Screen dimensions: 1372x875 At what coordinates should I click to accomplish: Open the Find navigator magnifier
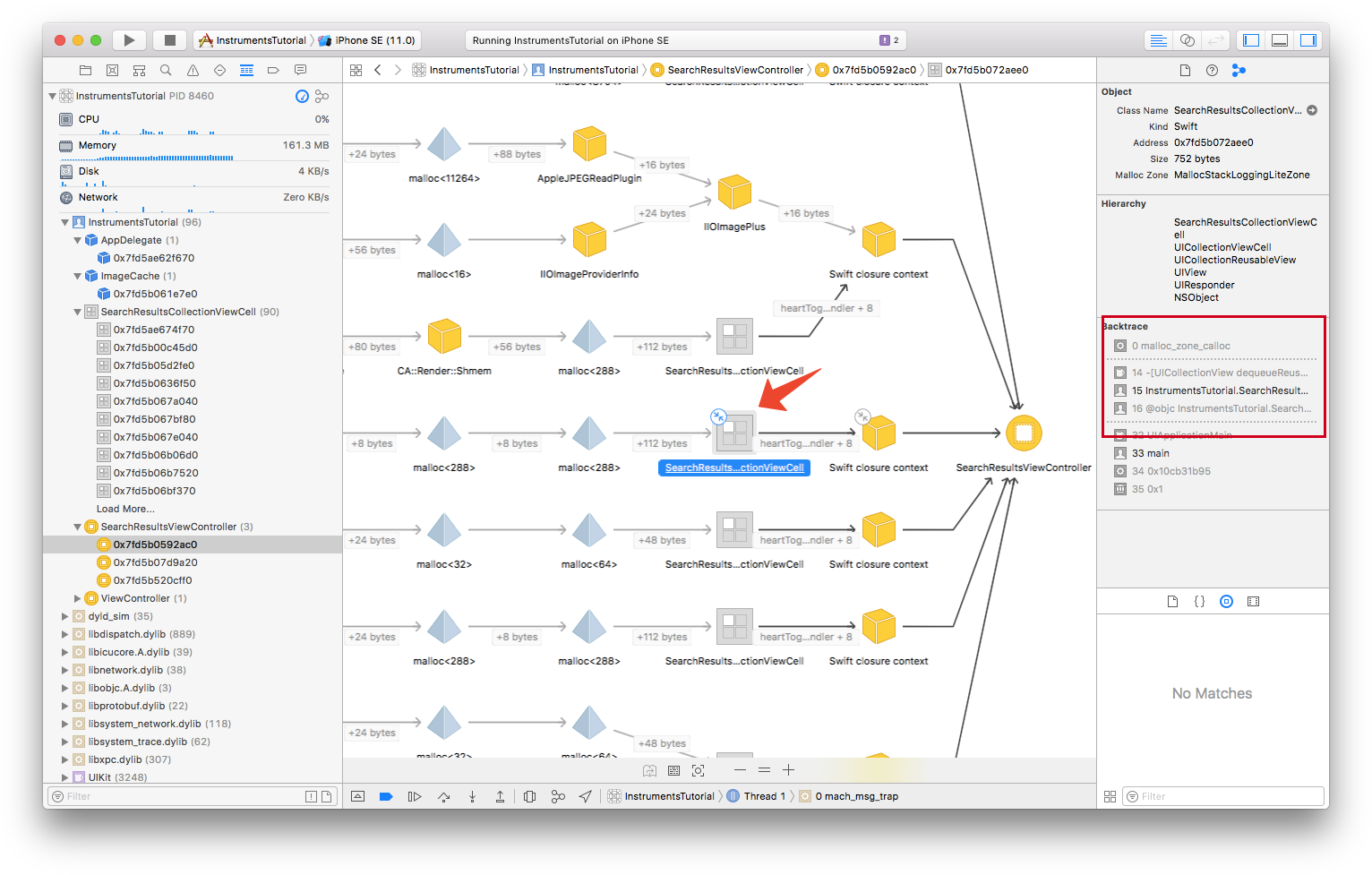[x=166, y=70]
